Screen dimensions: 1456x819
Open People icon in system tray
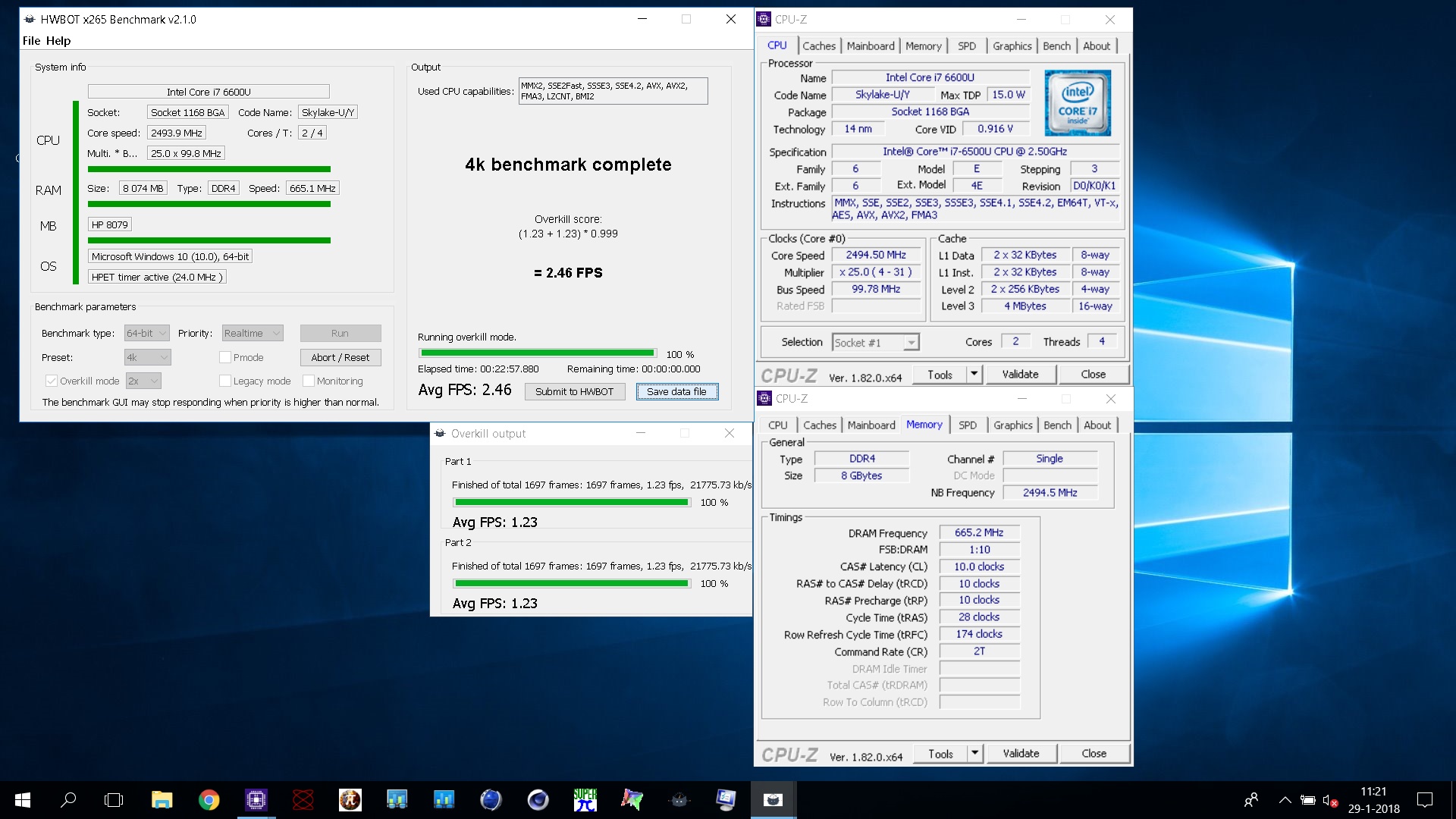coord(1251,799)
